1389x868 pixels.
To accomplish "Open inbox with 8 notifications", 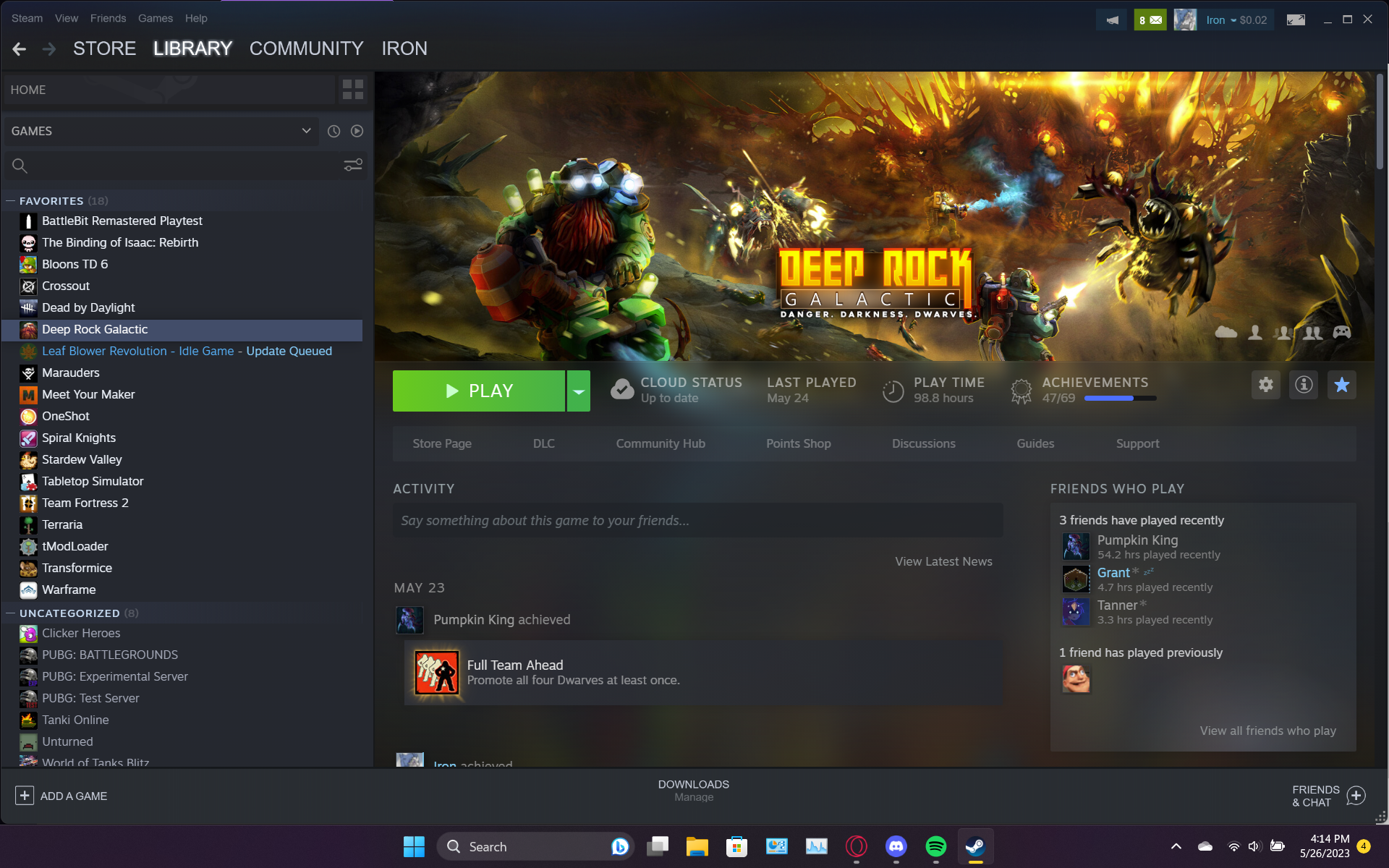I will 1150,20.
